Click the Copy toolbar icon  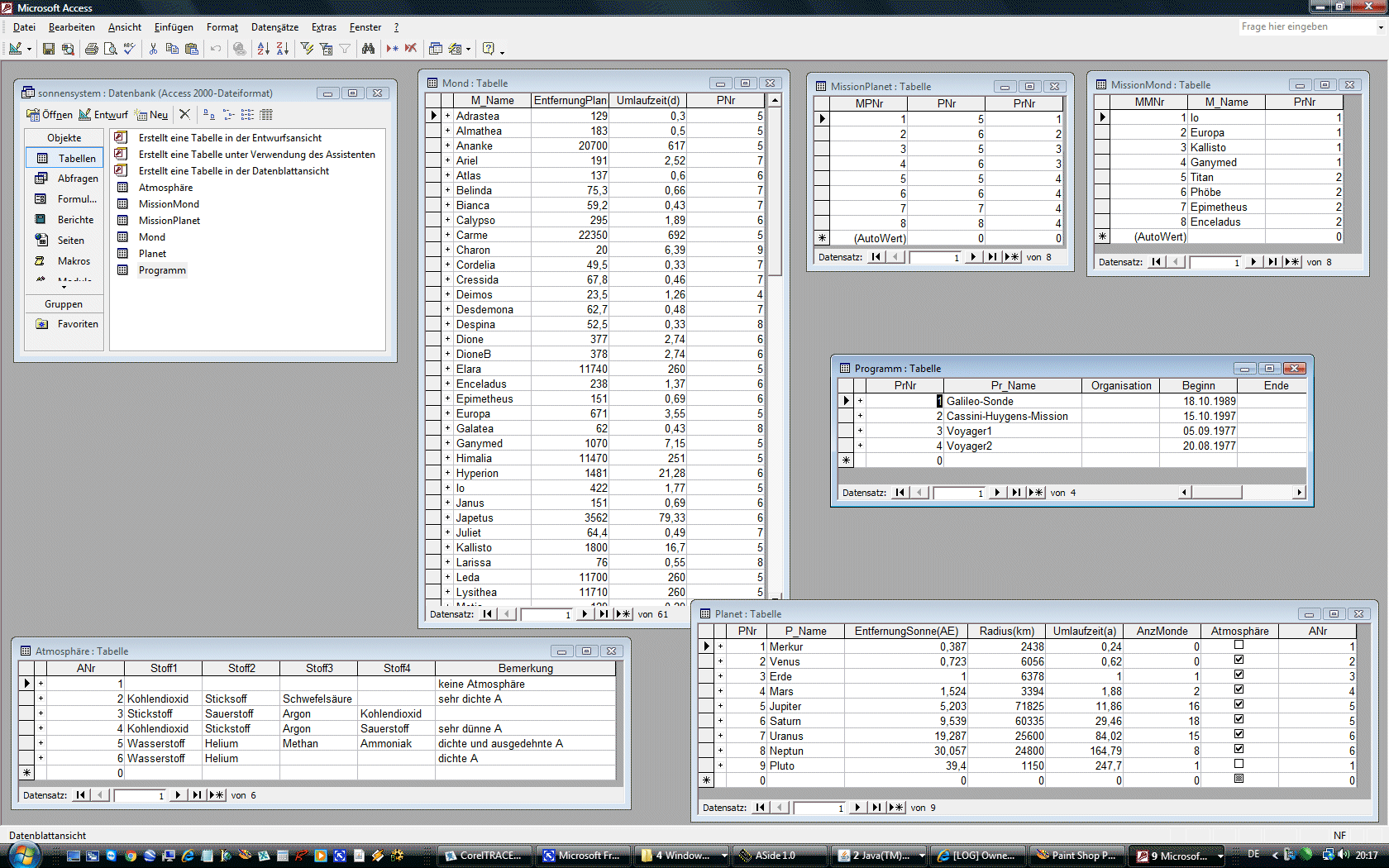pyautogui.click(x=172, y=49)
